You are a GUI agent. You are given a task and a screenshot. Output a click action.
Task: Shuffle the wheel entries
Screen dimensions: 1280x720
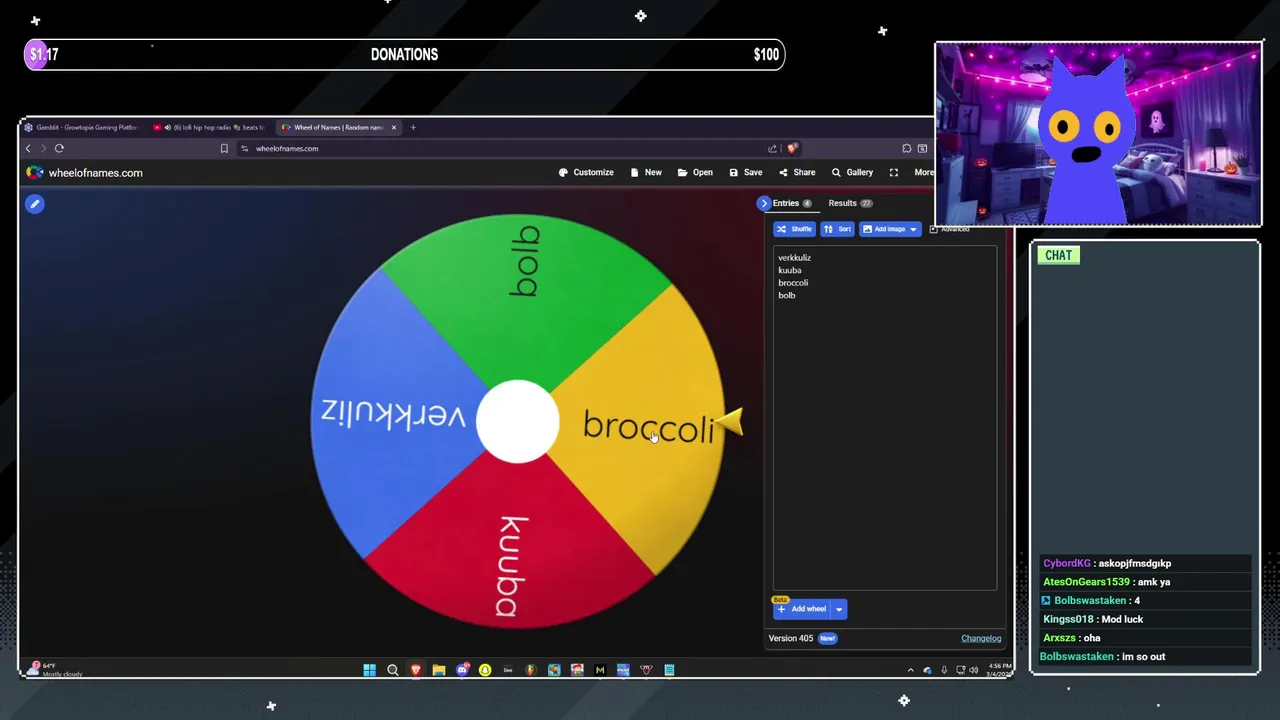coord(795,229)
